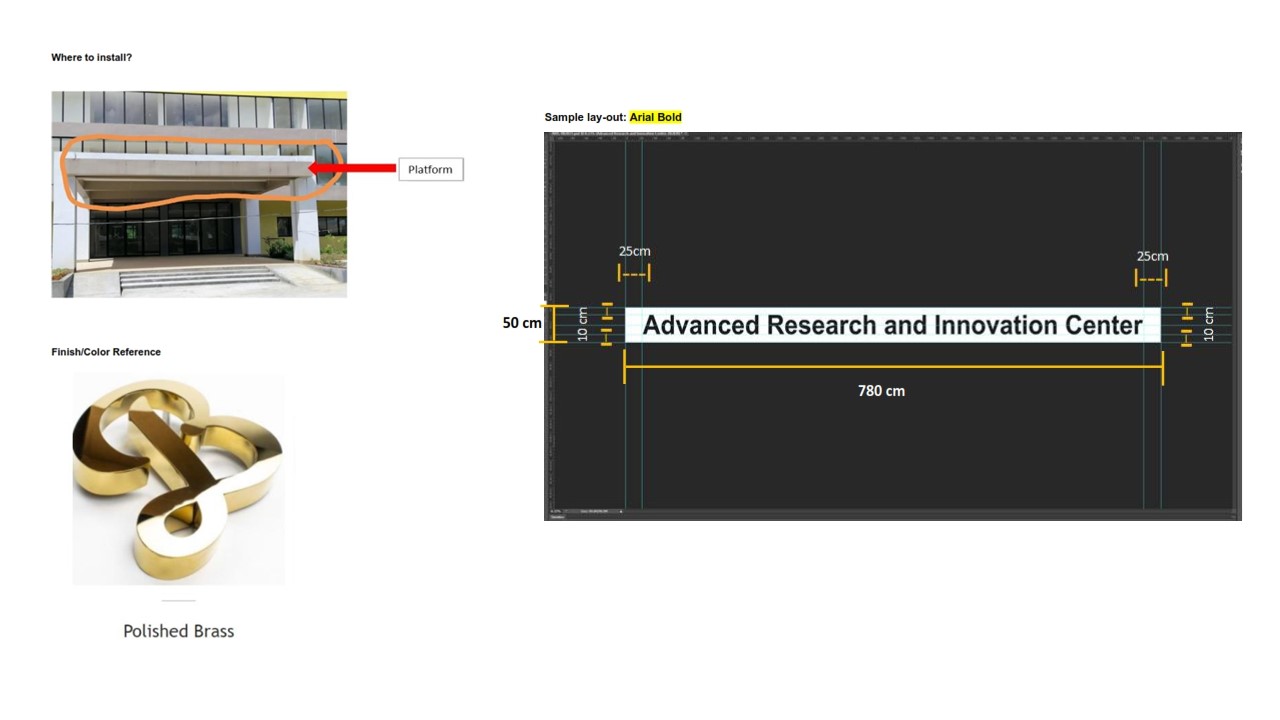Screen dimensions: 1280x720
Task: Click the left 25cm dashed margin marker
Action: 634,273
